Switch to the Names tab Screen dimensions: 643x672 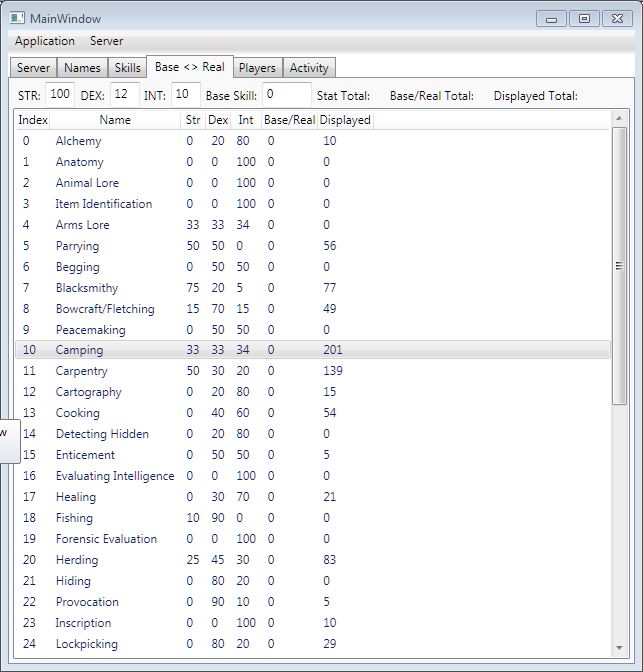tap(82, 68)
